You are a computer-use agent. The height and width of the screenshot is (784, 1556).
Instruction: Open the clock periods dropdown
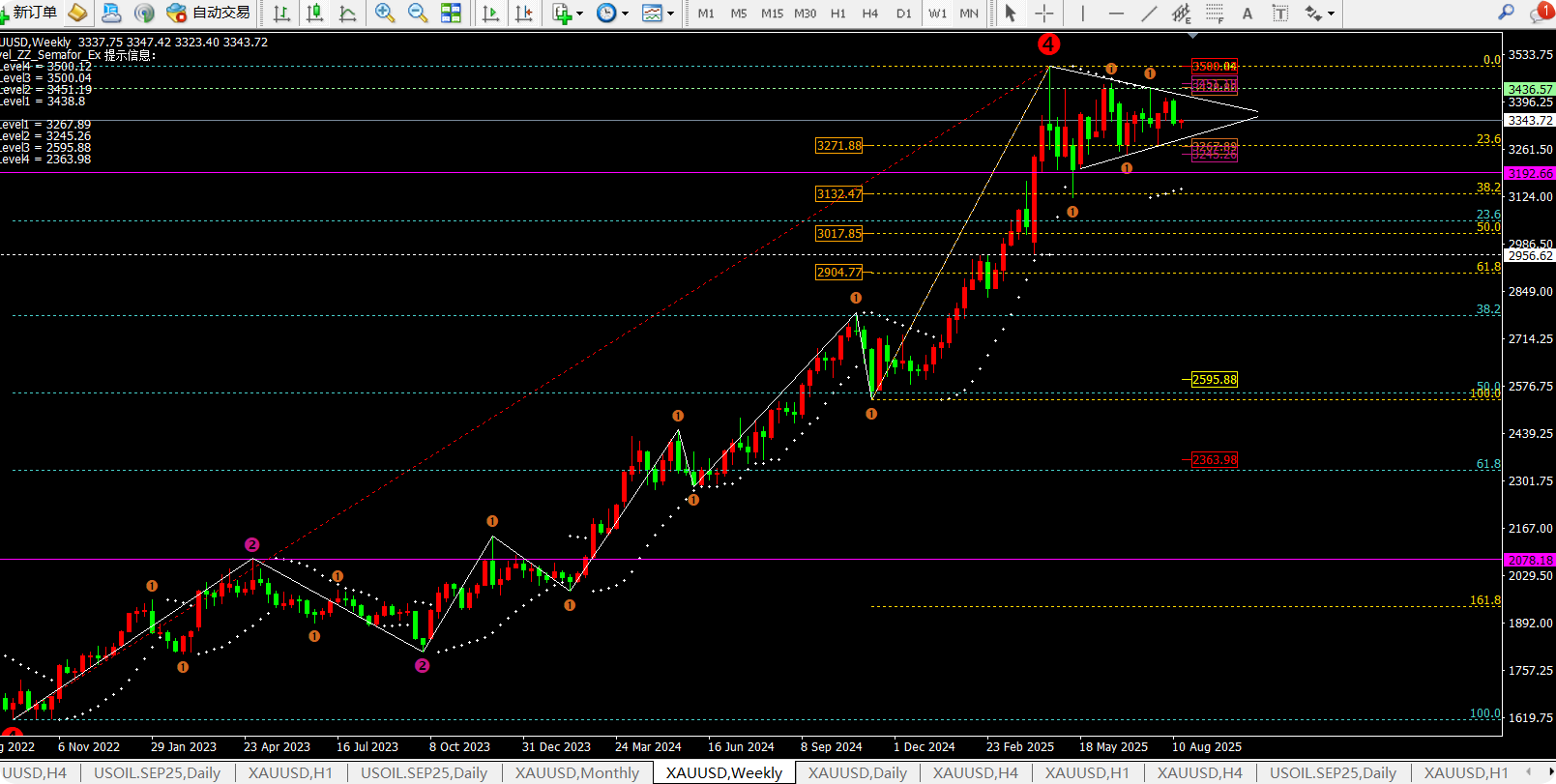(x=613, y=13)
